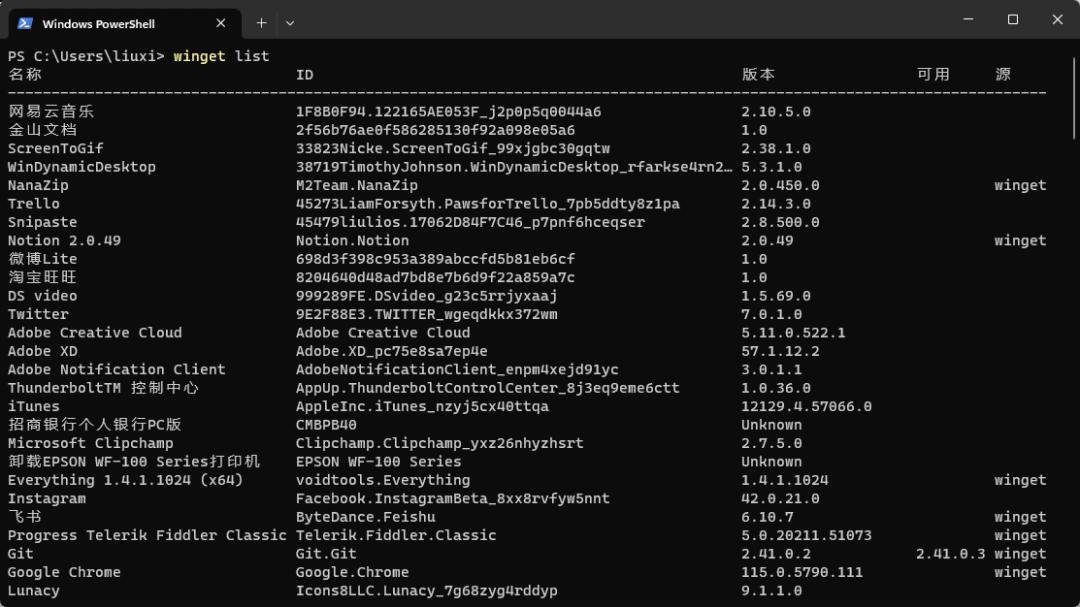Screen dimensions: 1080x607
Task: Minimize the terminal window
Action: (968, 19)
